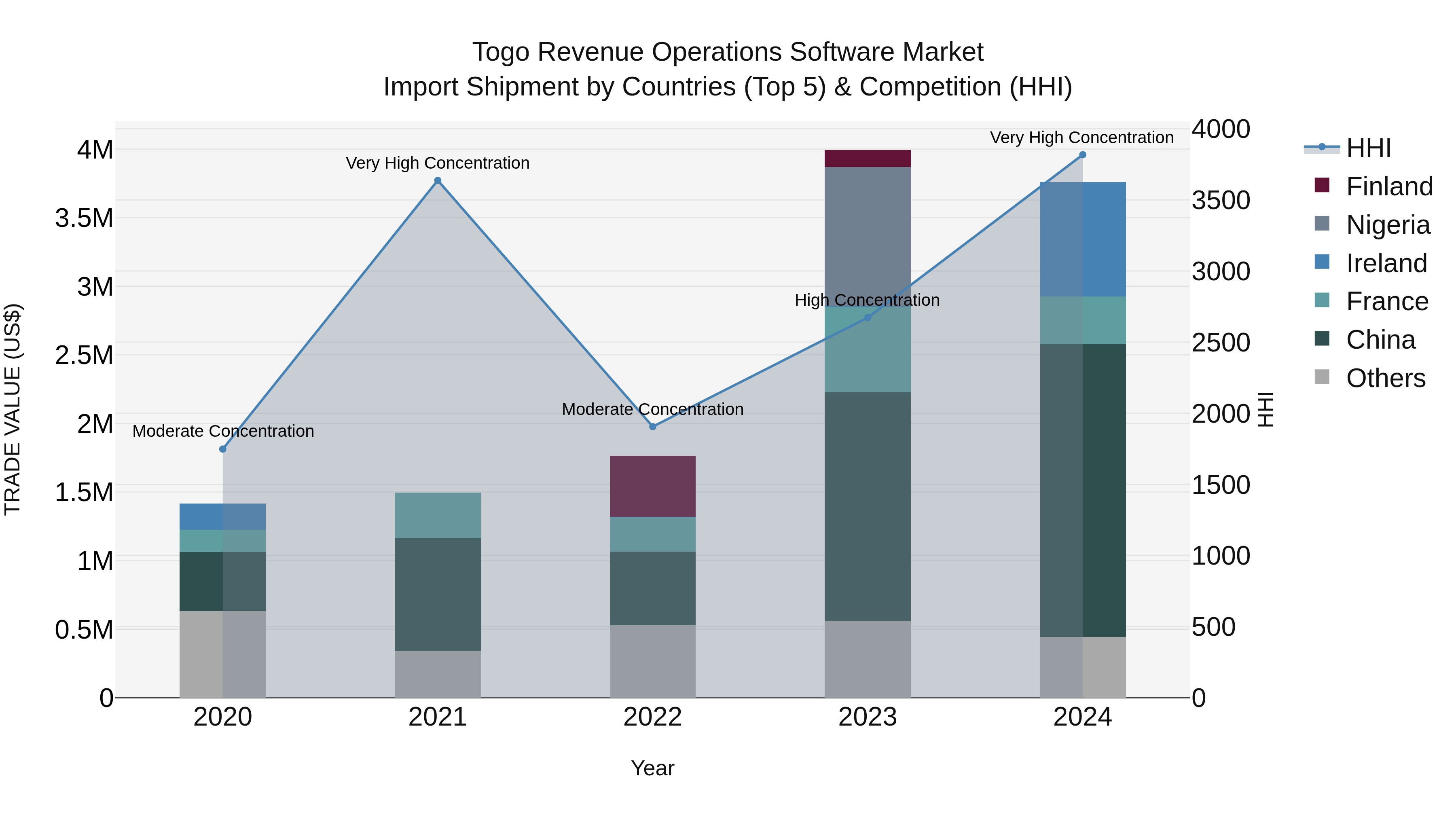
Task: Select the 2020 HHI data point
Action: click(x=223, y=449)
